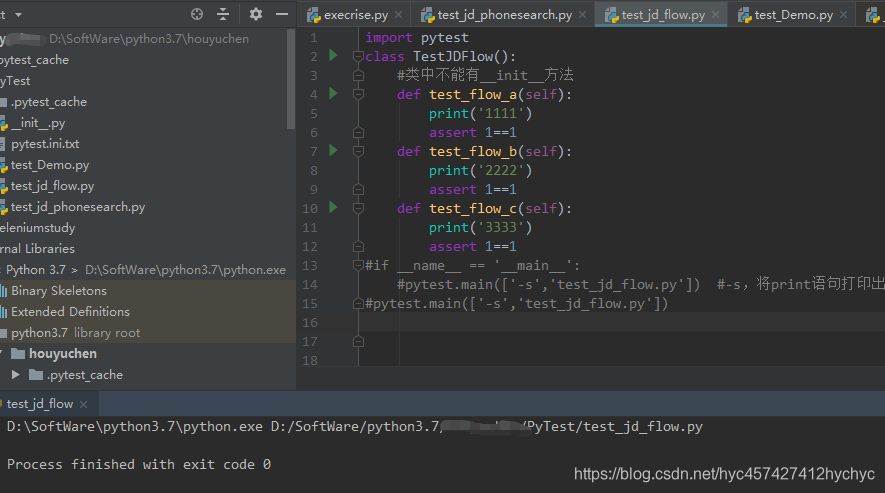Run TestJDFlow class via gutter arrow
The width and height of the screenshot is (885, 493).
click(333, 55)
